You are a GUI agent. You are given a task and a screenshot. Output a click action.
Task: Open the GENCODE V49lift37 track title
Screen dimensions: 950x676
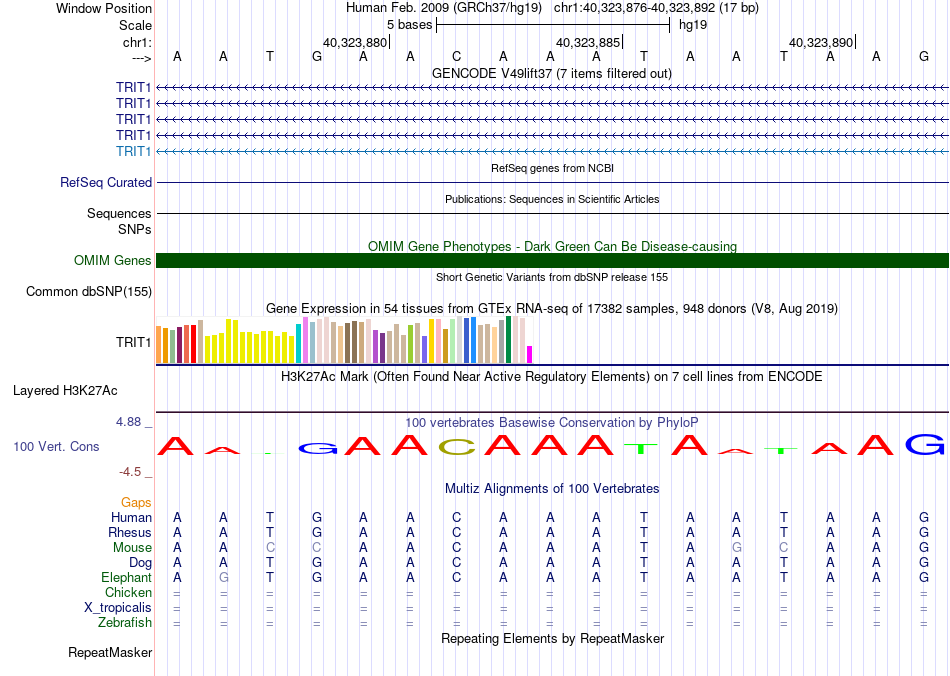552,73
